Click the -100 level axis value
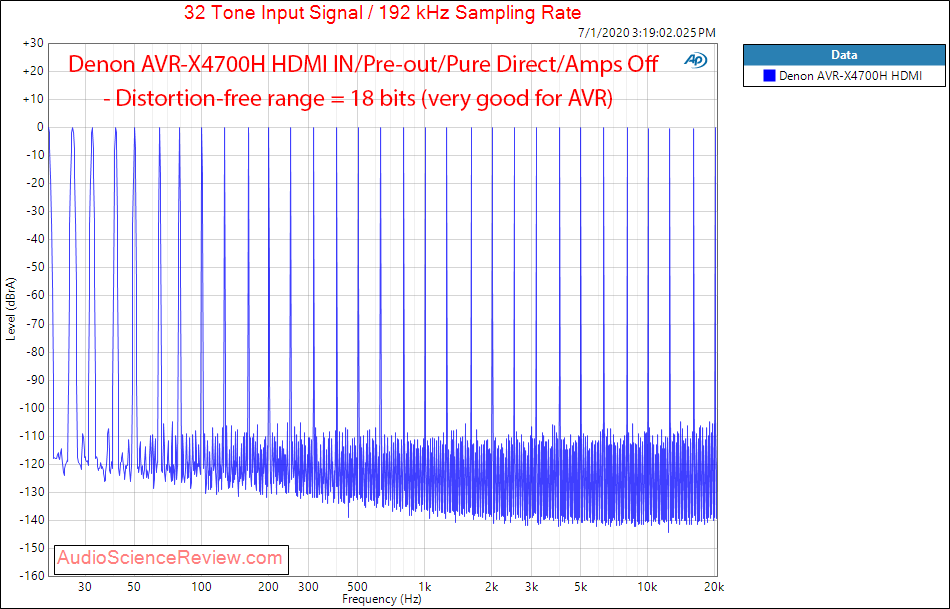The image size is (950, 609). click(x=32, y=408)
